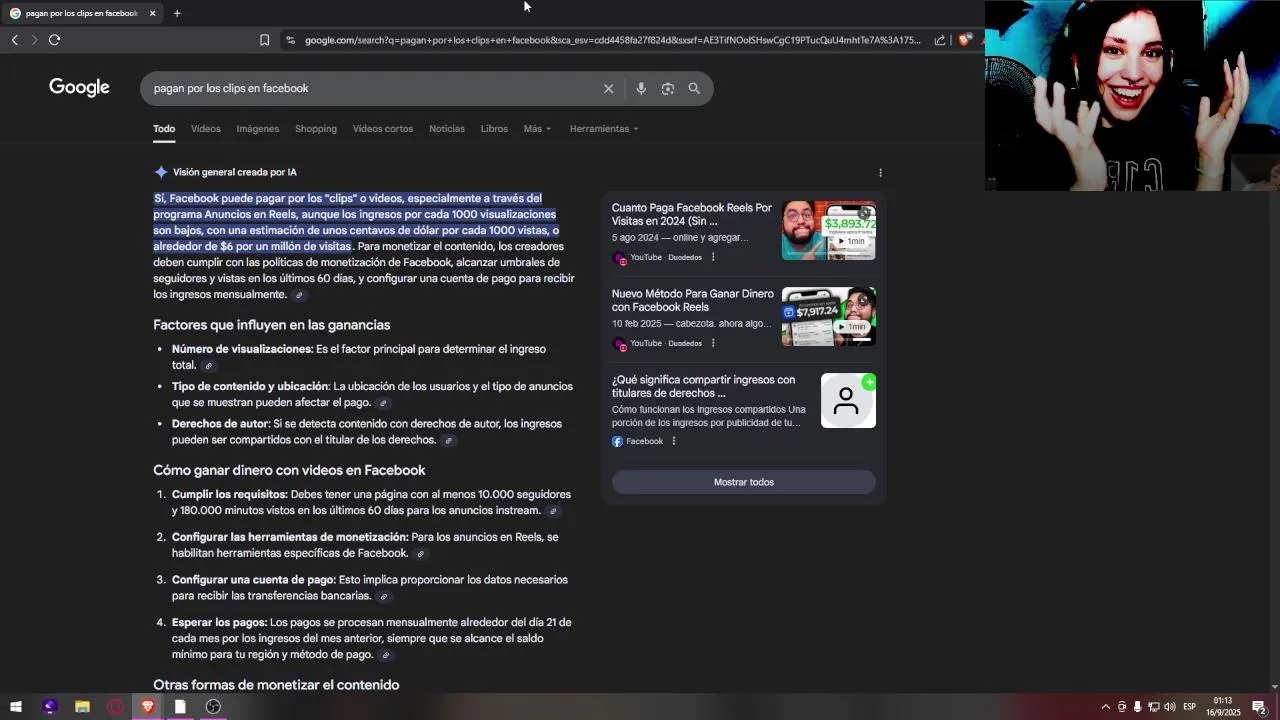
Task: Click the browser address bar URL
Action: coord(612,40)
